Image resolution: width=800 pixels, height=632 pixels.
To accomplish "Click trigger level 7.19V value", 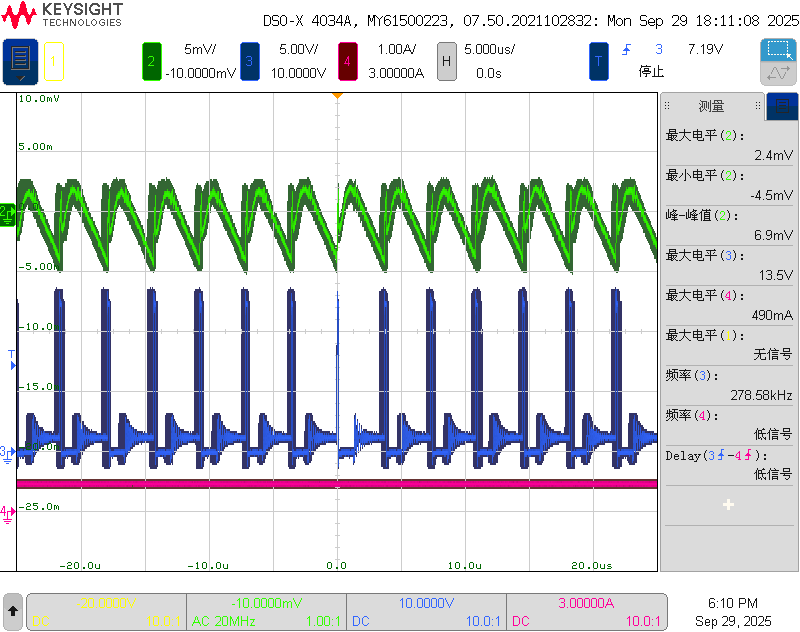I will coord(704,49).
